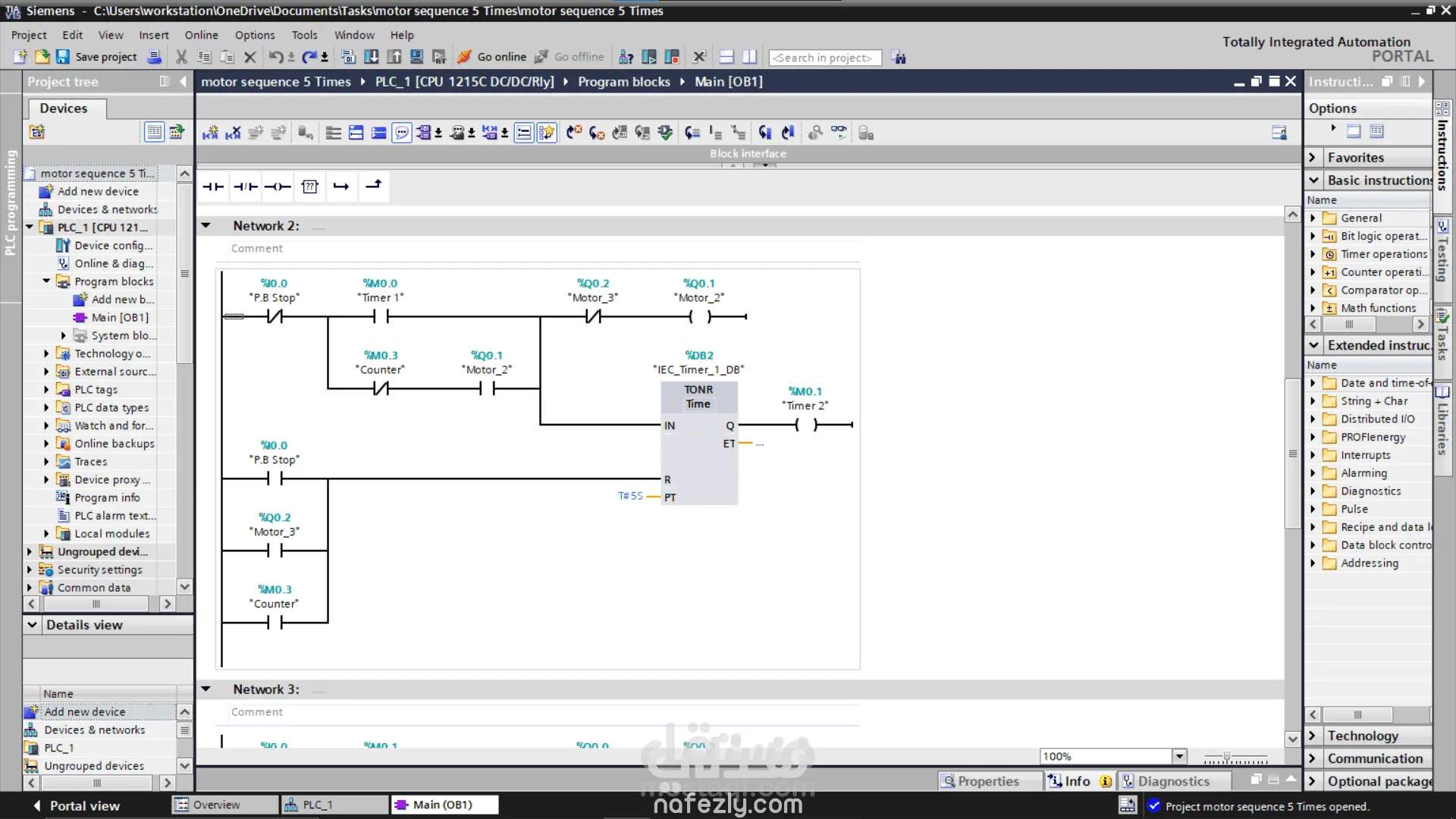
Task: Click the zoom slider handle
Action: point(1226,757)
